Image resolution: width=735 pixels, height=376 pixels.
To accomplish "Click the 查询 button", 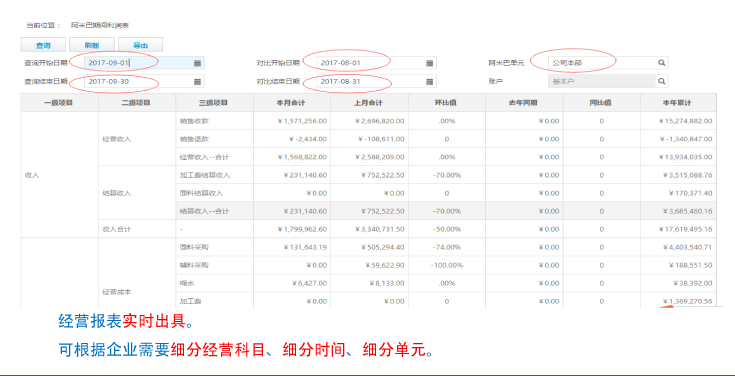I will pyautogui.click(x=43, y=45).
